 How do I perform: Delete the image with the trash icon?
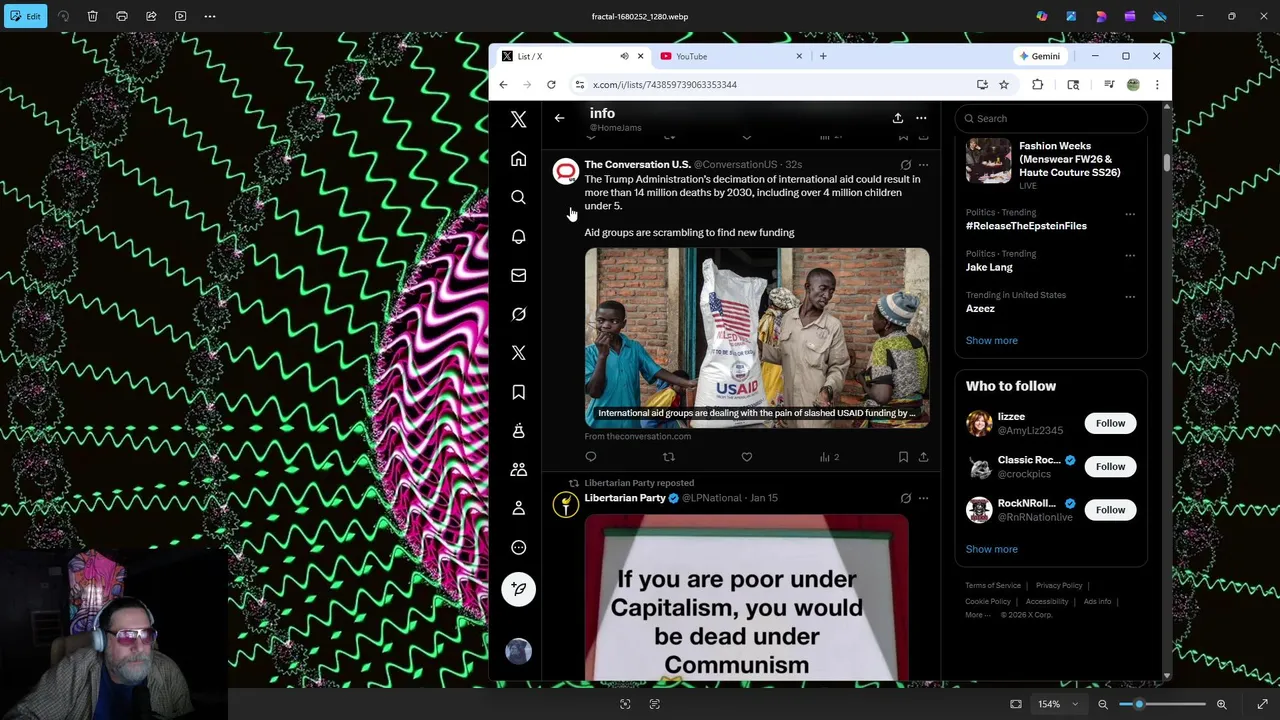coord(93,16)
